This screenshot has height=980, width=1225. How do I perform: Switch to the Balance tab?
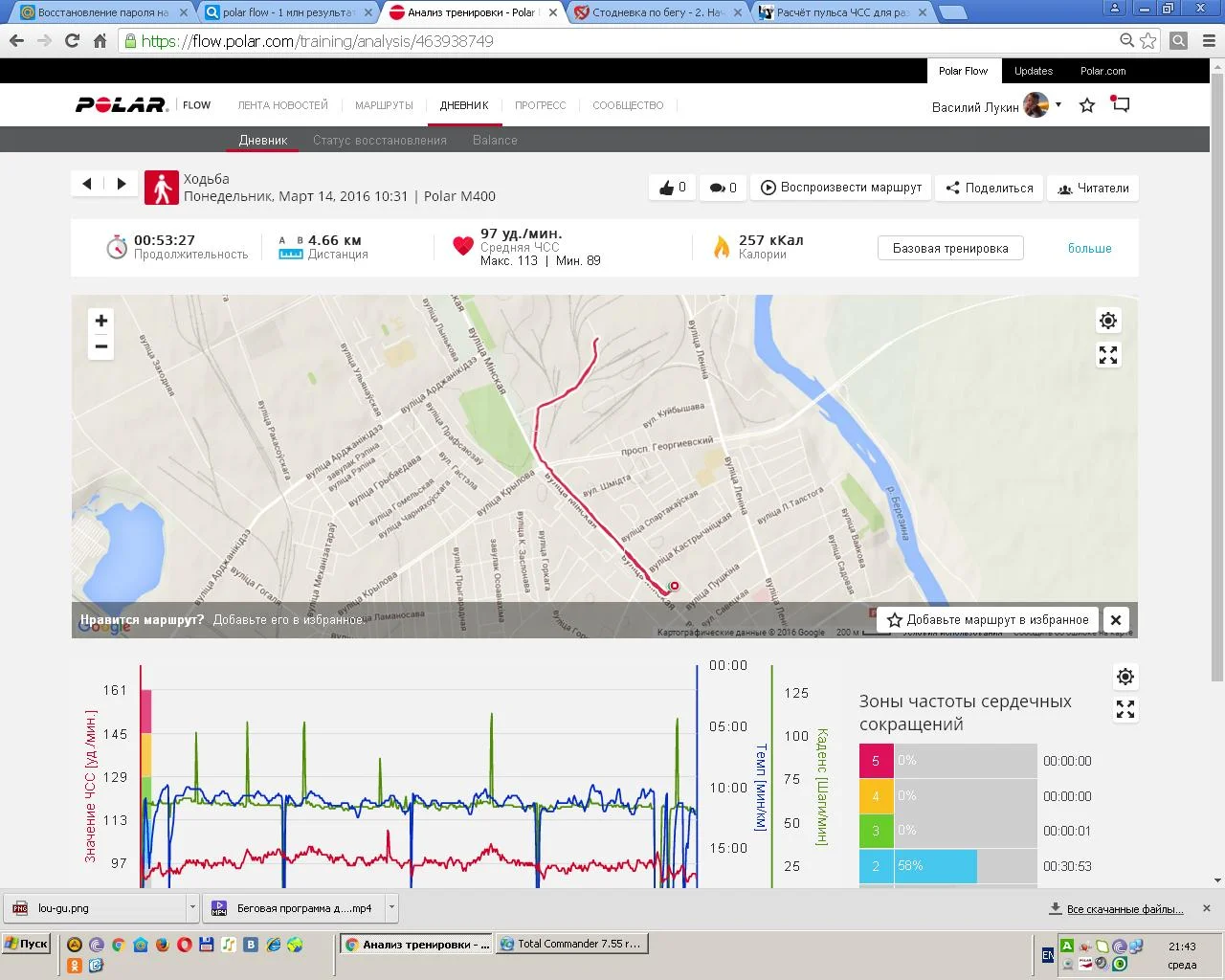coord(495,140)
